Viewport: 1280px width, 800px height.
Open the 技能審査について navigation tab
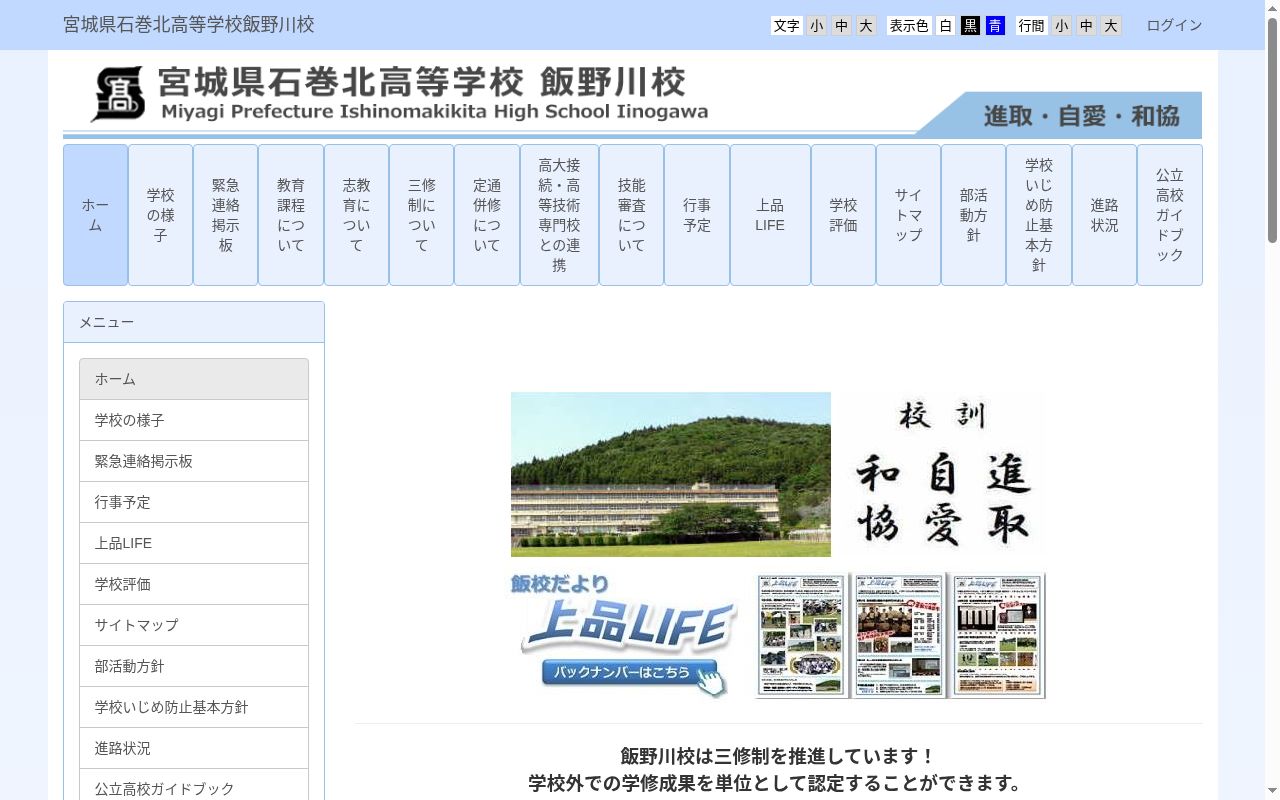632,215
